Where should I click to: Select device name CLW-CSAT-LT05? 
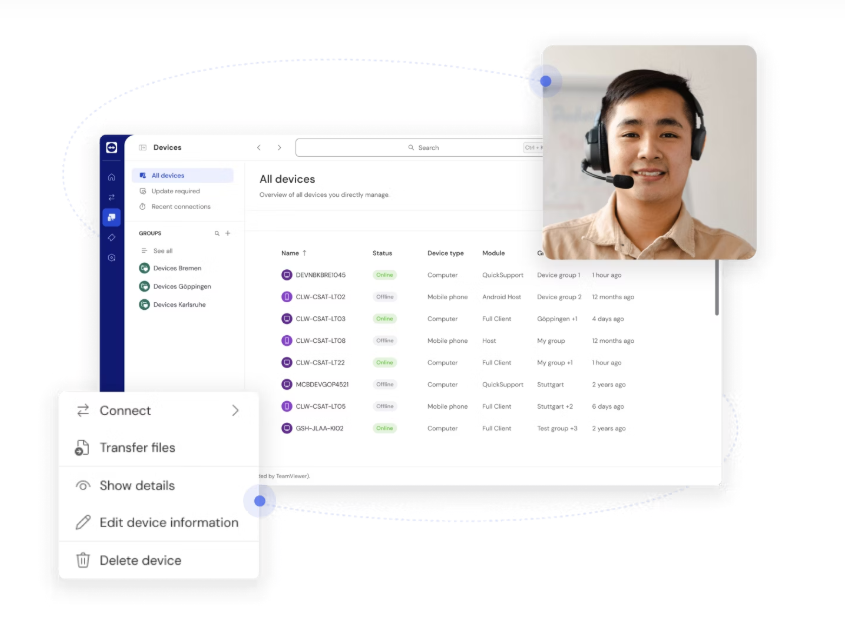pos(321,406)
